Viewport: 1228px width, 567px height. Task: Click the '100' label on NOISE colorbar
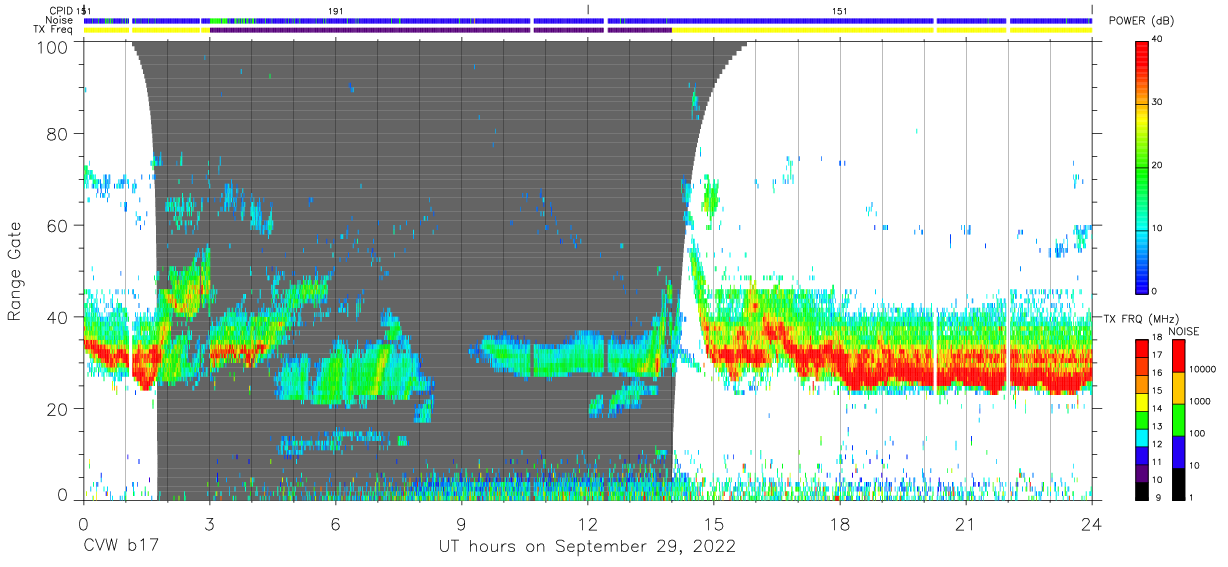tap(1196, 434)
